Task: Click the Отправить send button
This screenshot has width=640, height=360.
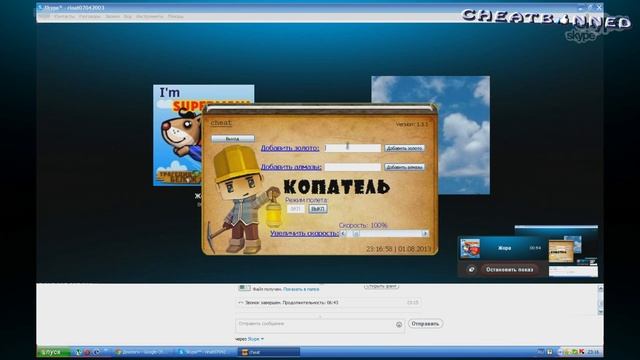Action: coord(425,324)
